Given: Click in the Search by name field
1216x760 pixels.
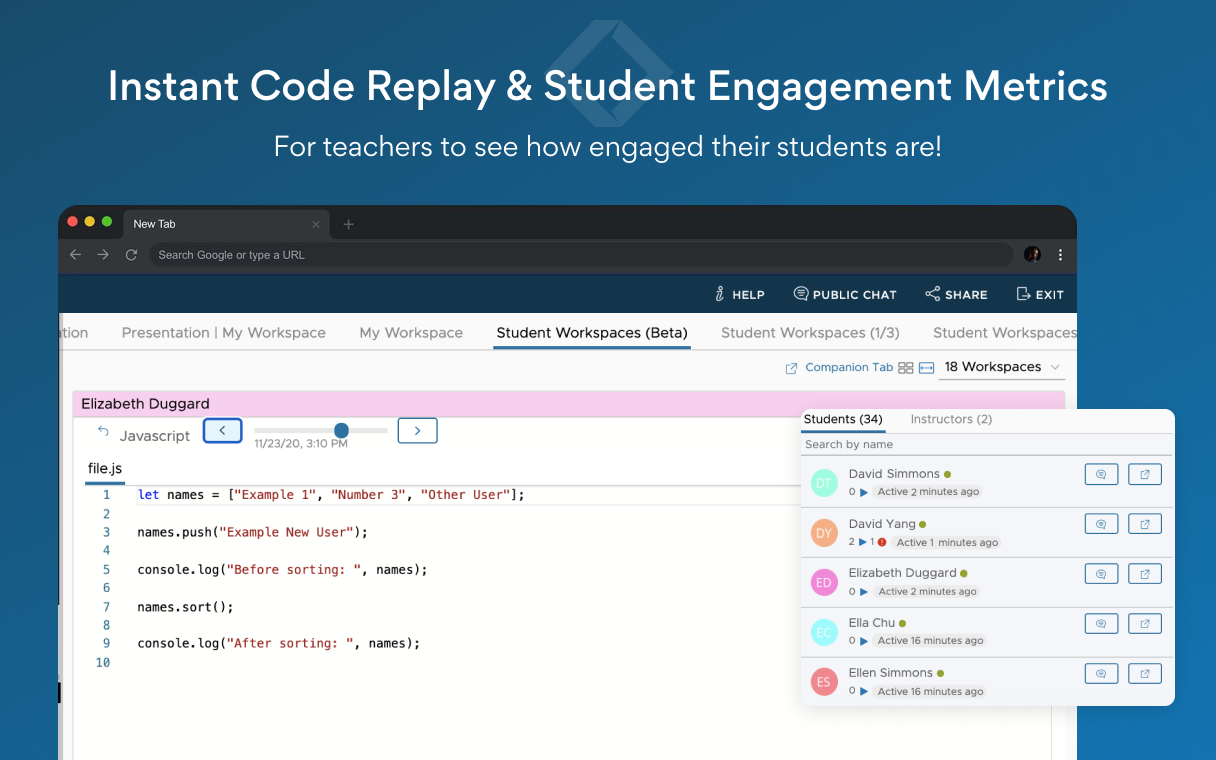Looking at the screenshot, I should coord(985,444).
